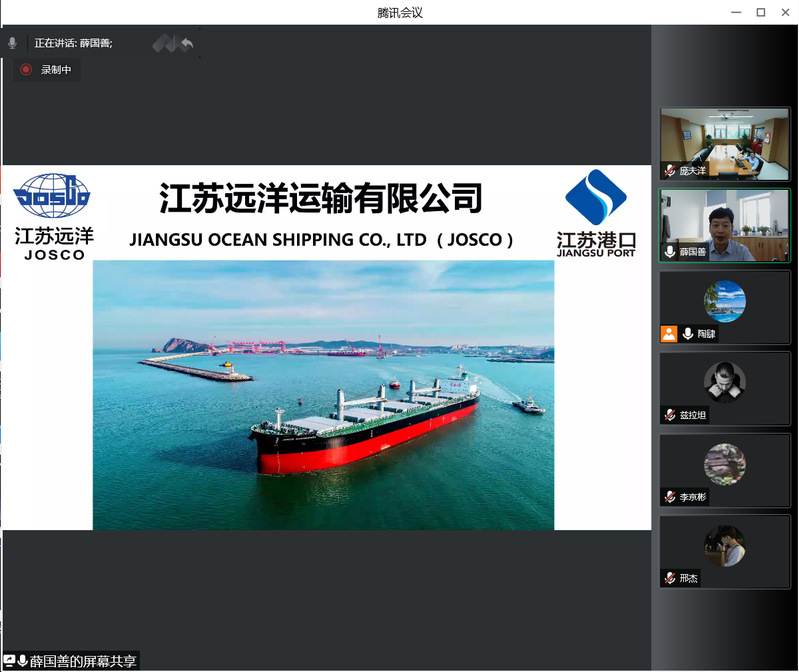Click the name label 薛国善 on video tile
The width and height of the screenshot is (799, 672).
[x=693, y=252]
